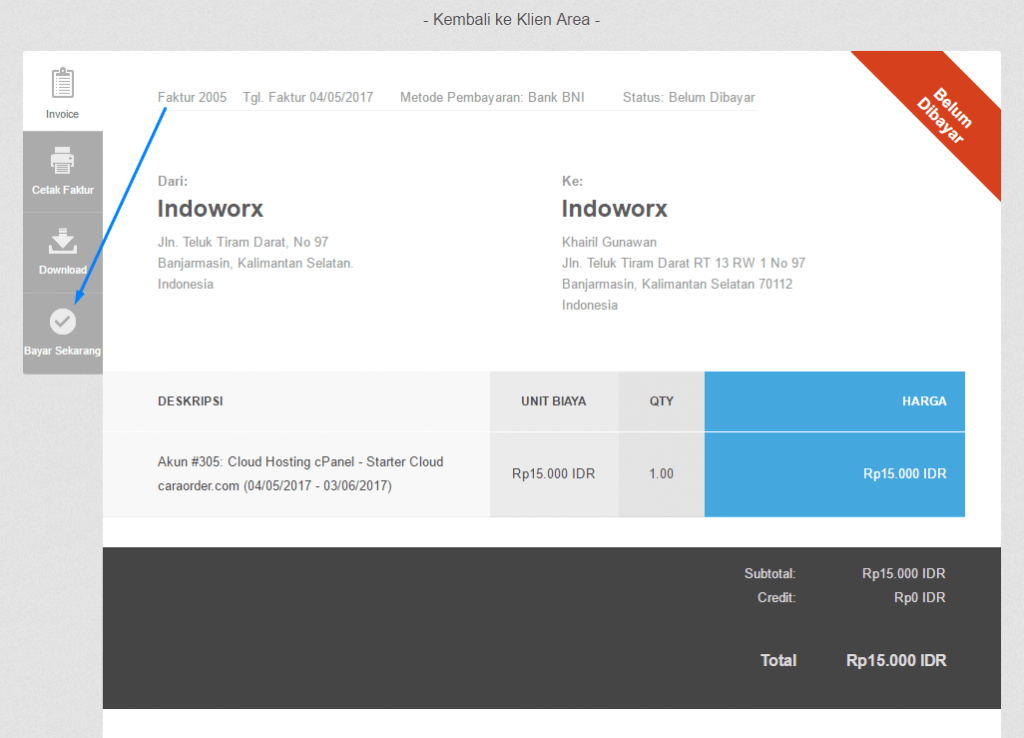Click the Dari: label
The image size is (1024, 738).
pyautogui.click(x=172, y=181)
